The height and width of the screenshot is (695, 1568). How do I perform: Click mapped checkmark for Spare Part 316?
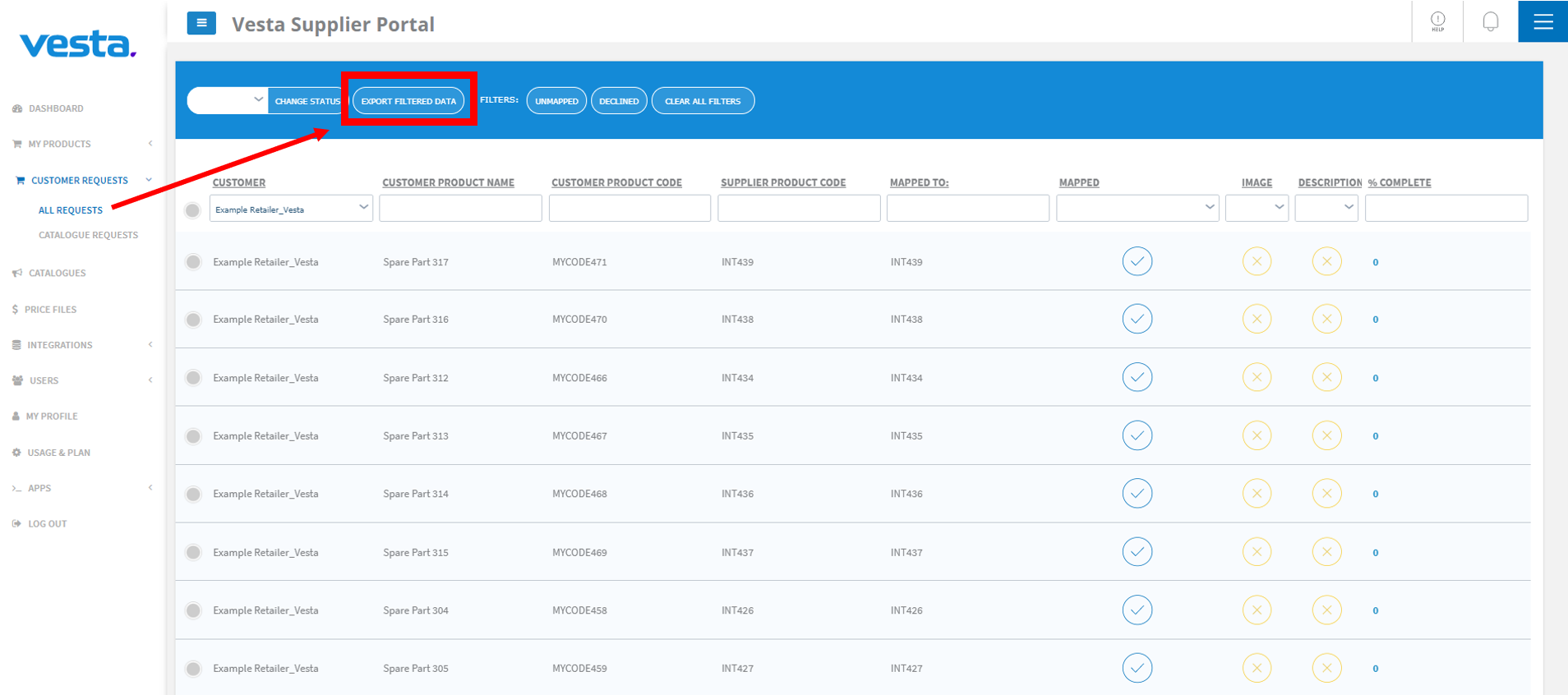pyautogui.click(x=1137, y=319)
